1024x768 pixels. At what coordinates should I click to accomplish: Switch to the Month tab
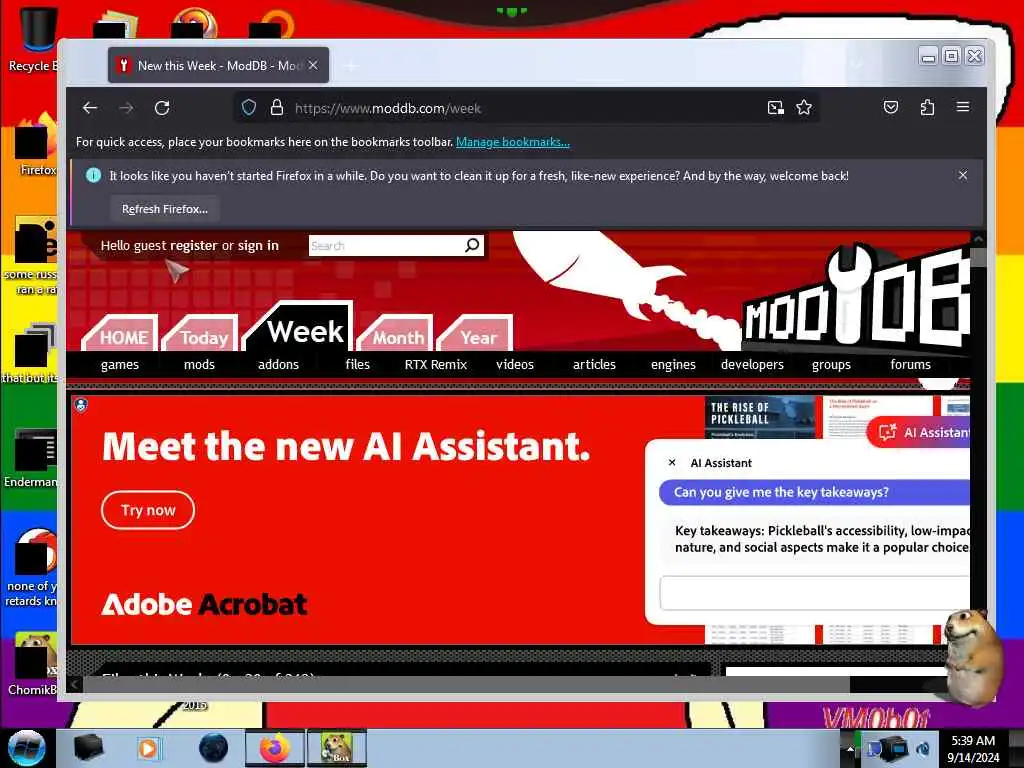(398, 336)
